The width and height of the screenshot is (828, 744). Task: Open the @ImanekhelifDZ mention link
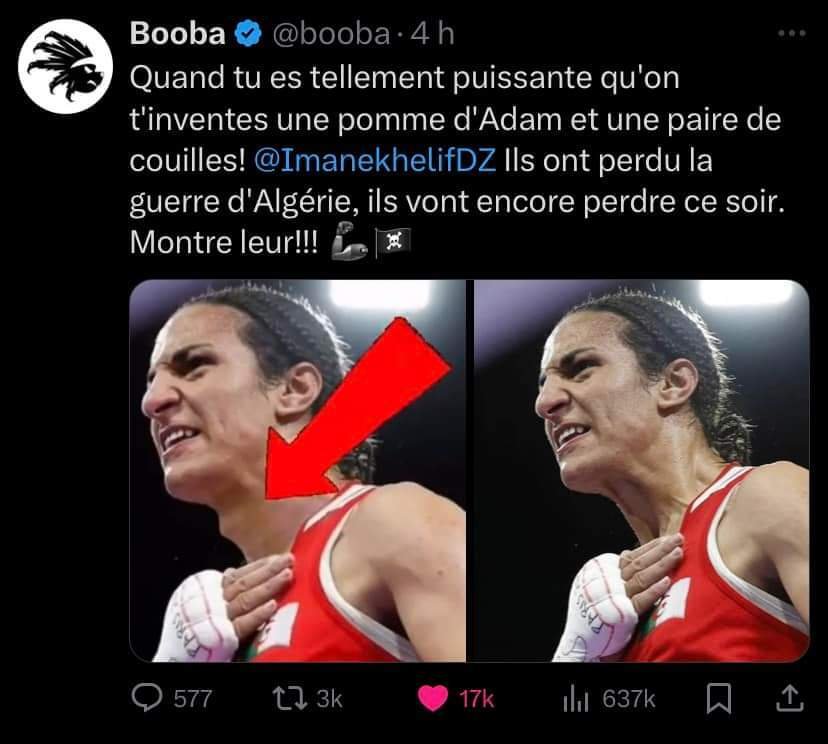click(x=375, y=161)
